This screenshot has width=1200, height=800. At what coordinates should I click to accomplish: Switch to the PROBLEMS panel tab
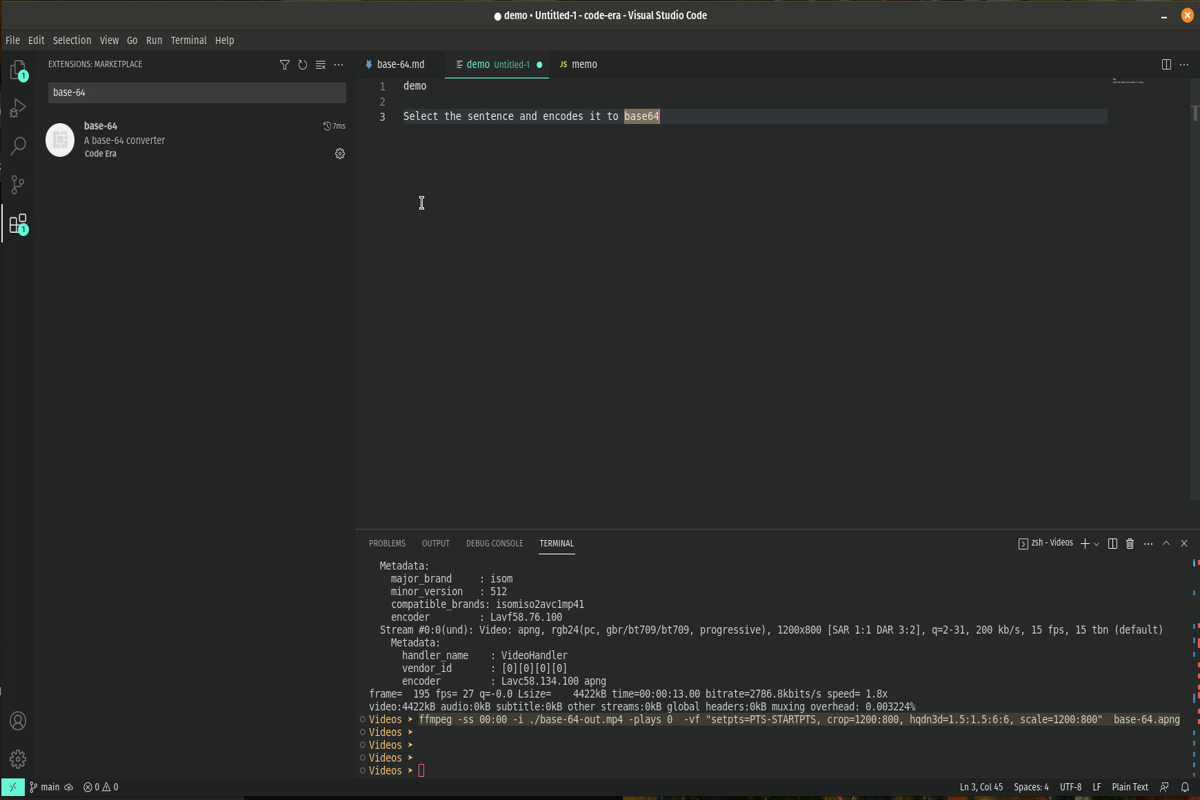pyautogui.click(x=387, y=544)
